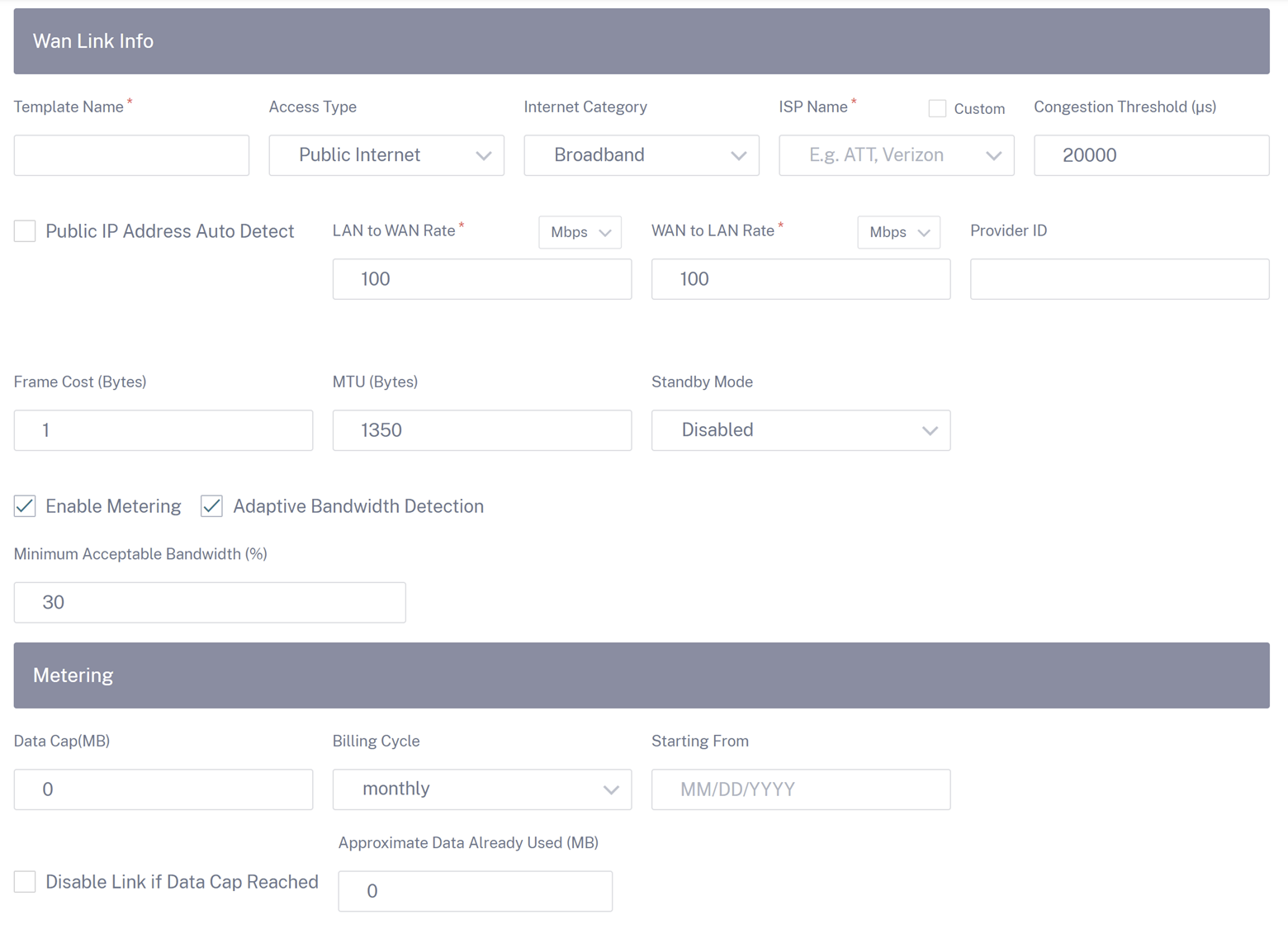Image resolution: width=1288 pixels, height=929 pixels.
Task: Click the Congestion Threshold field
Action: [x=1152, y=155]
